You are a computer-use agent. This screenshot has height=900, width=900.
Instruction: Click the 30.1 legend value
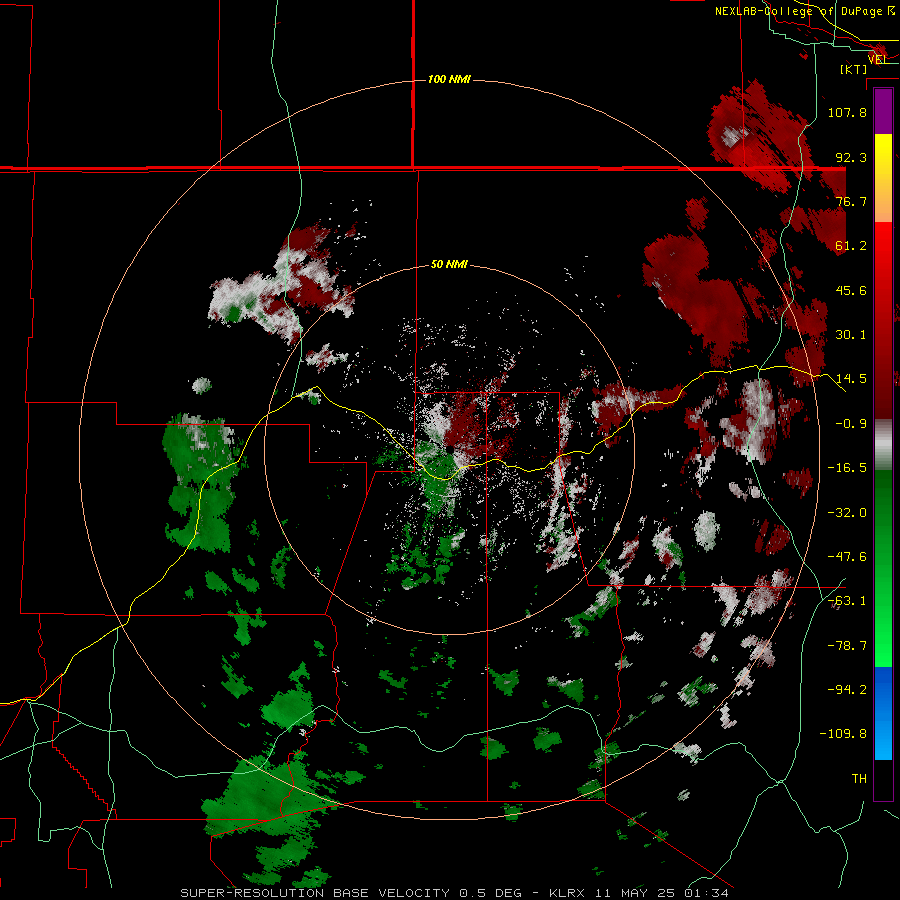851,335
